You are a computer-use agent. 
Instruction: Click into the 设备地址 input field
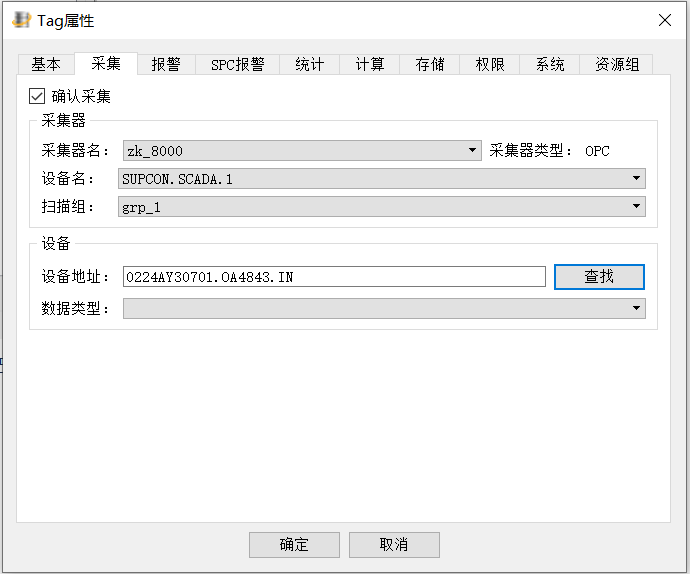point(334,276)
